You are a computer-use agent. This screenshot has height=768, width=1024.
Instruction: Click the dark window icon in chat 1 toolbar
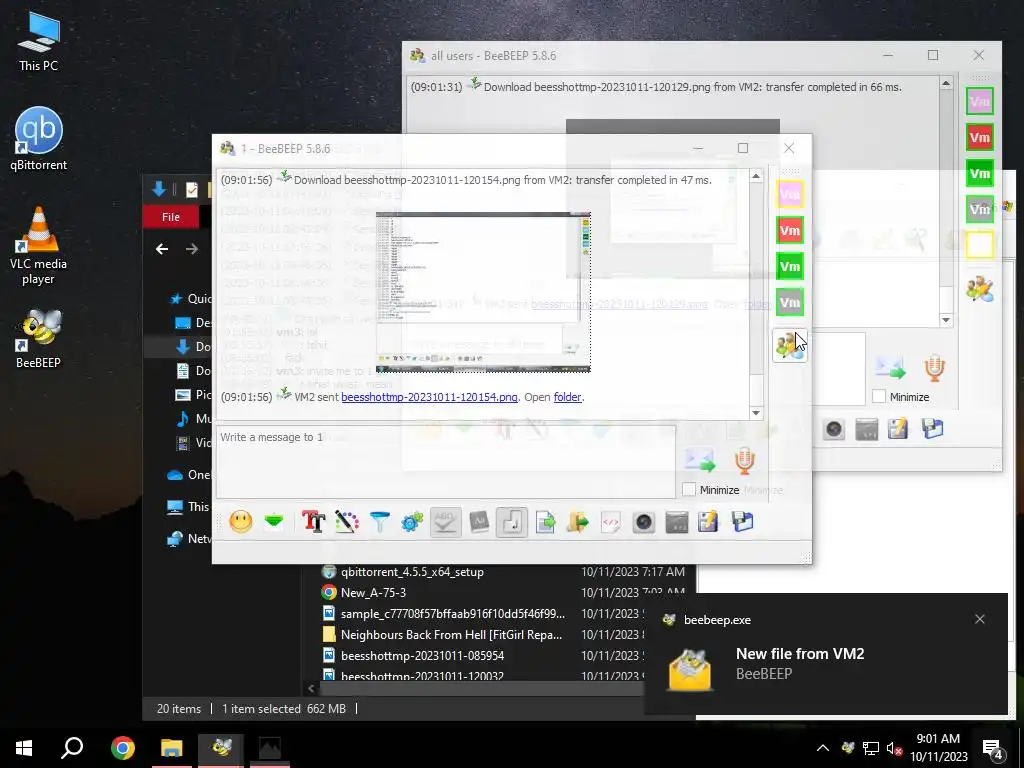point(677,522)
